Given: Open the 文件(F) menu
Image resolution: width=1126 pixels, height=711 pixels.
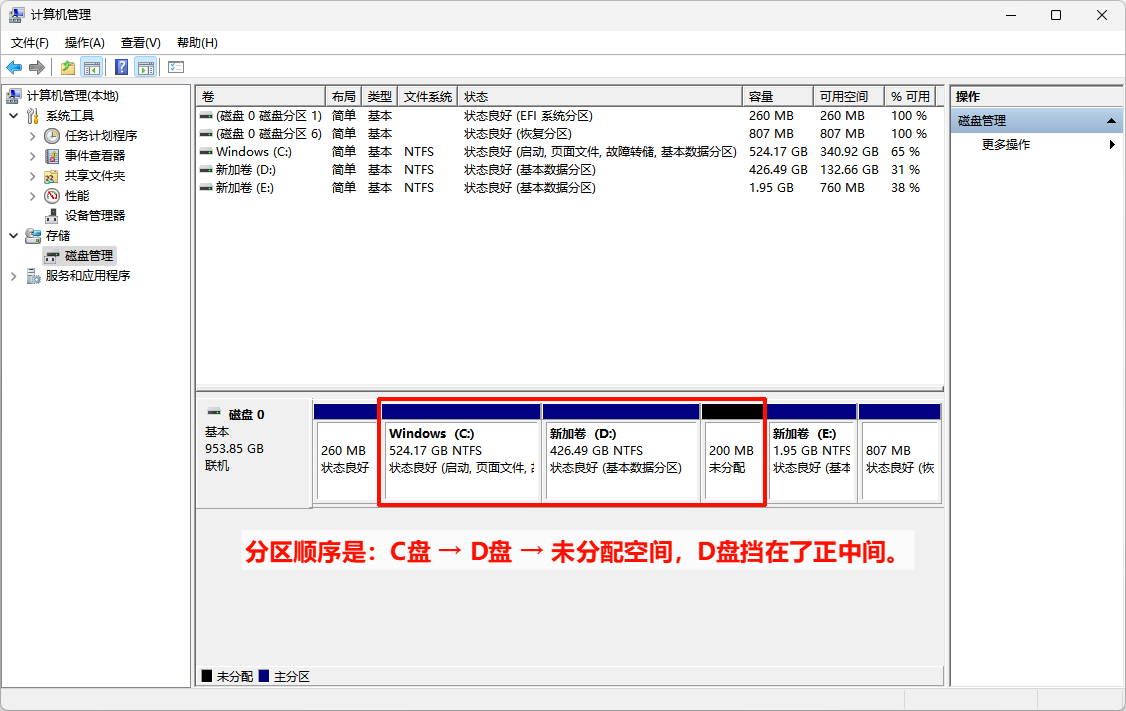Looking at the screenshot, I should pos(29,43).
